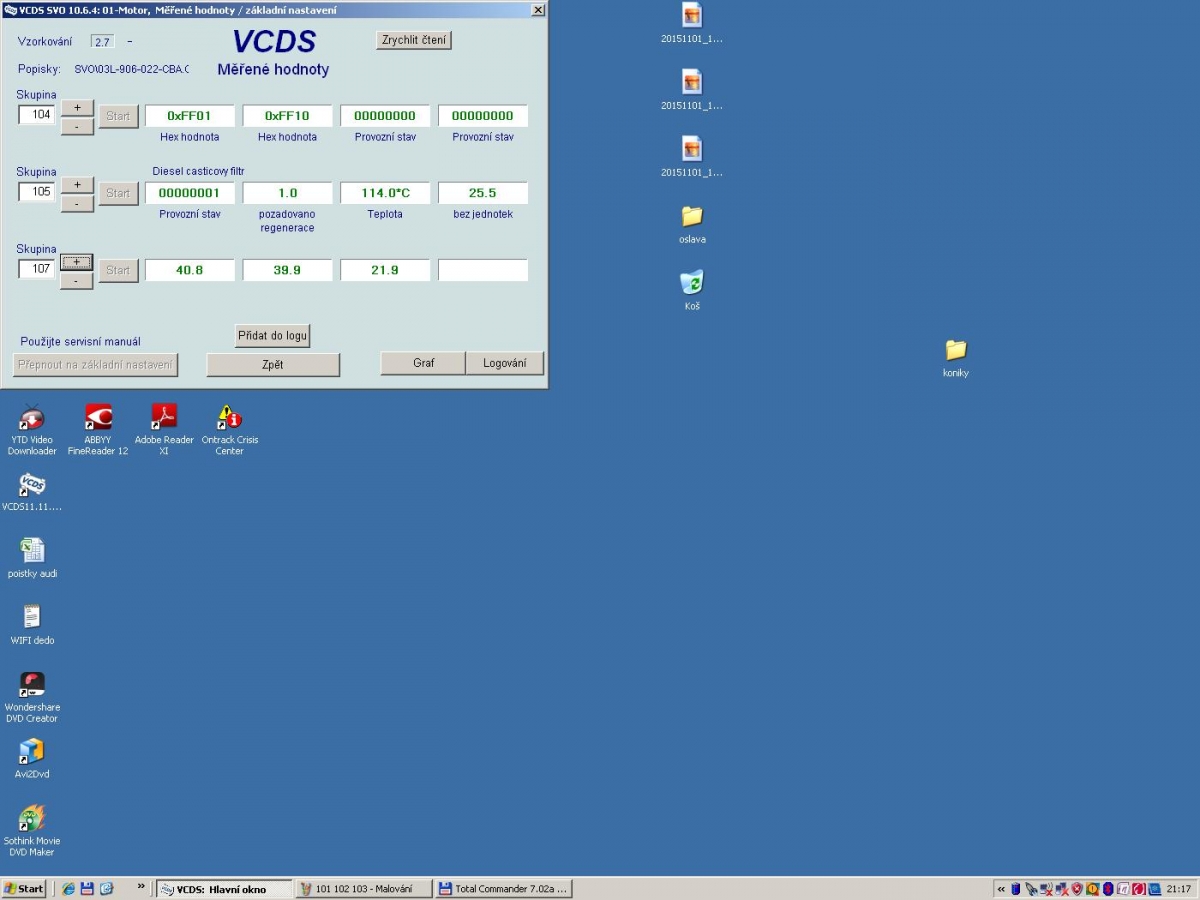
Task: Click the Diesel casticovy filtr label
Action: [199, 171]
